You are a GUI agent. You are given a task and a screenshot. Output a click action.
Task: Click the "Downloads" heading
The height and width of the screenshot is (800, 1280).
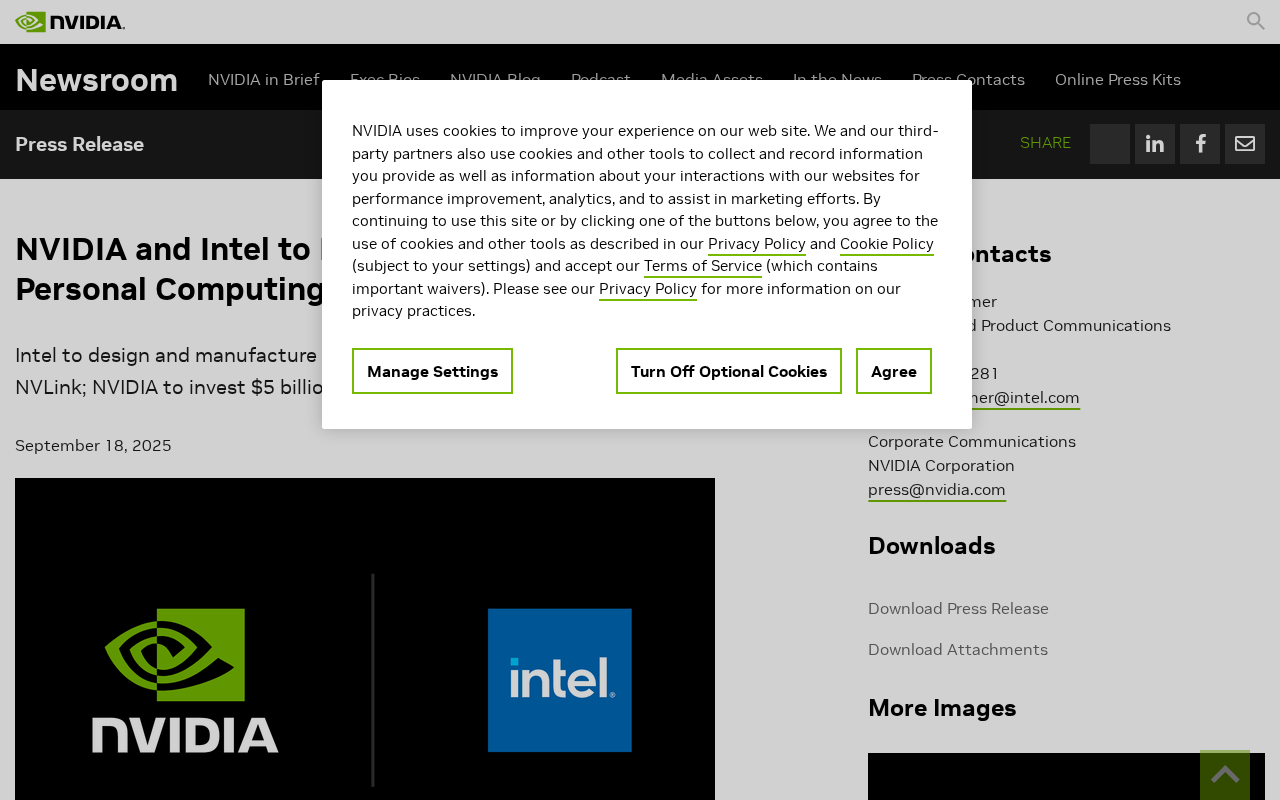click(932, 546)
